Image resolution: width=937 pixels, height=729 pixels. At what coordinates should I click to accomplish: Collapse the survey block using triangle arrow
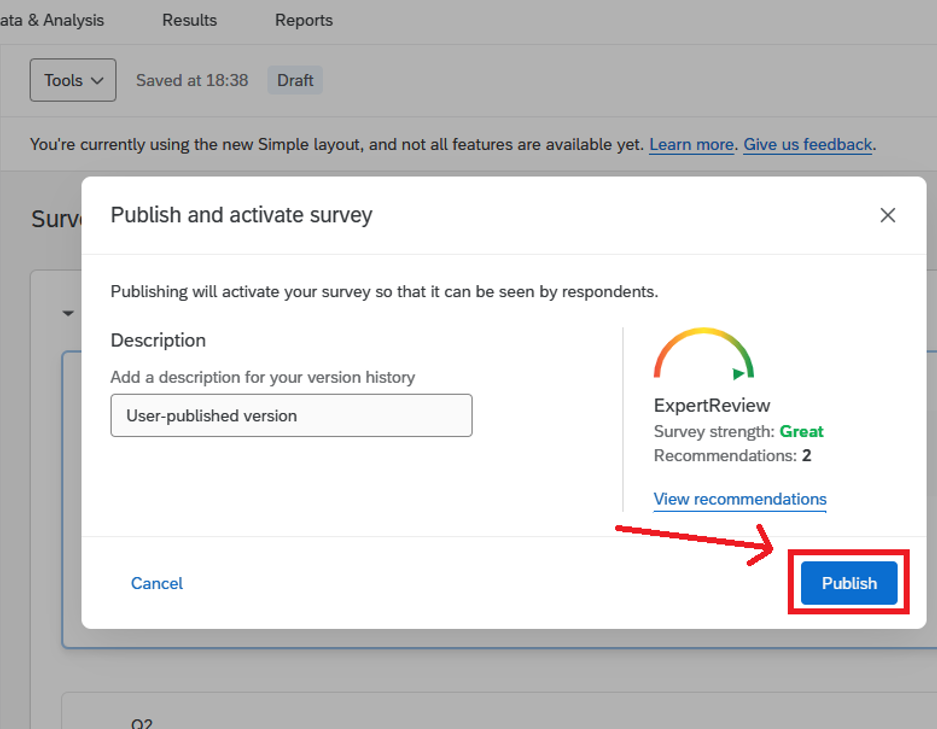click(68, 313)
